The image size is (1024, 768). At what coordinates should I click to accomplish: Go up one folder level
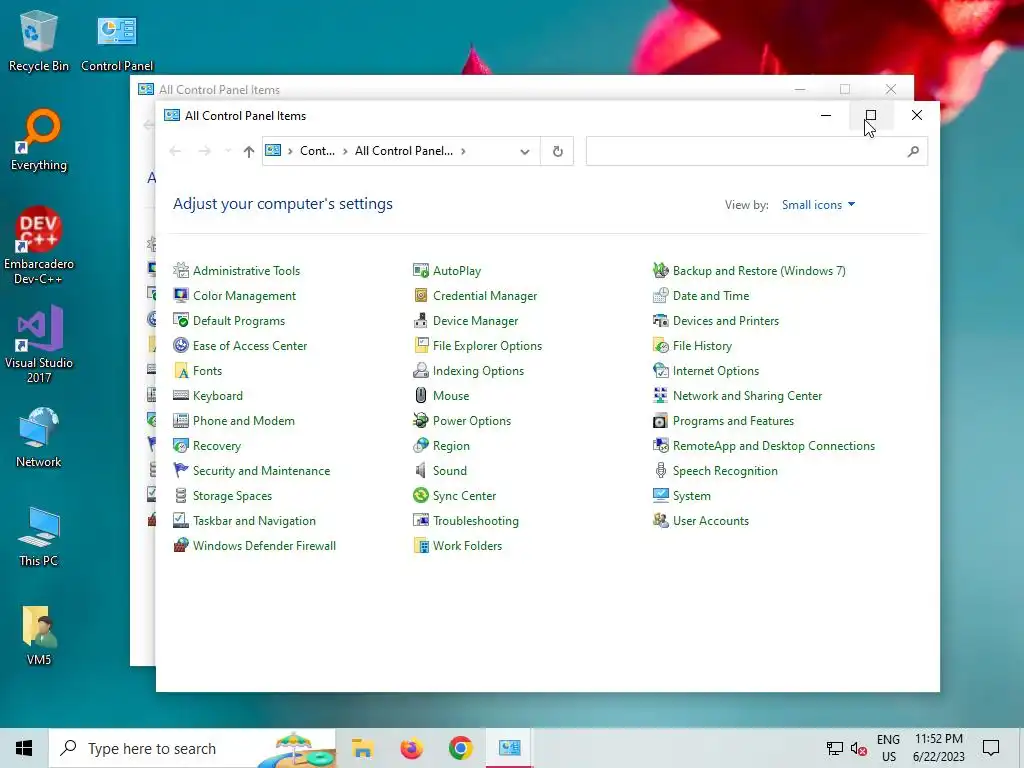click(248, 152)
